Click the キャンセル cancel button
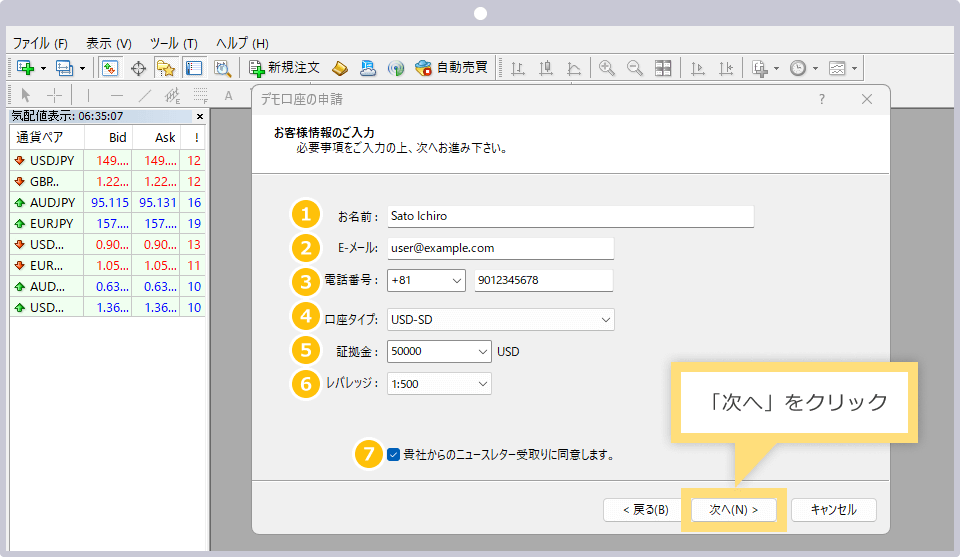Image resolution: width=960 pixels, height=557 pixels. (x=833, y=510)
